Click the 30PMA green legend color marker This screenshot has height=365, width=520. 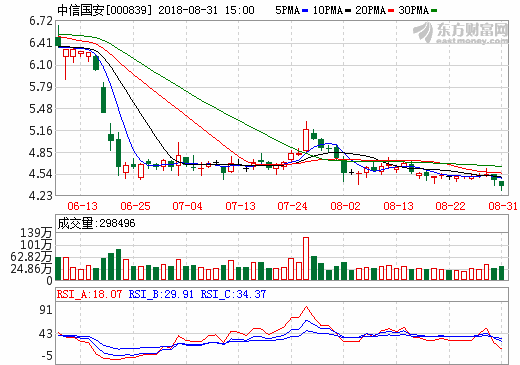434,11
